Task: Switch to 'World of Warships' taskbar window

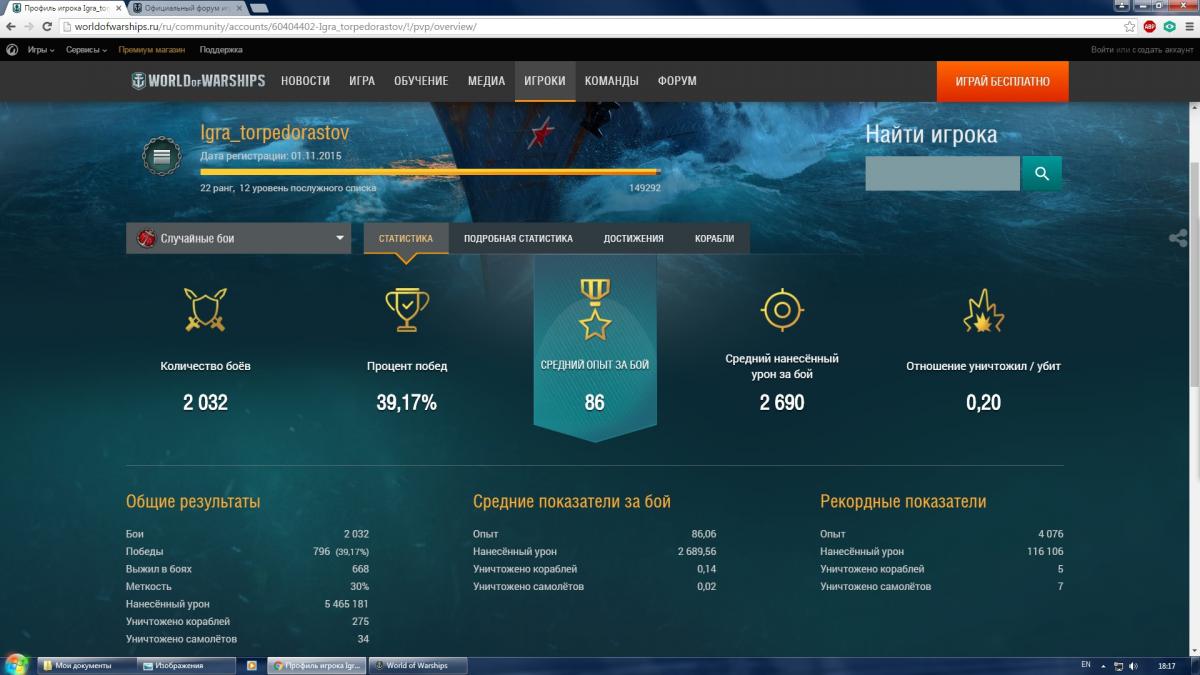Action: 418,665
